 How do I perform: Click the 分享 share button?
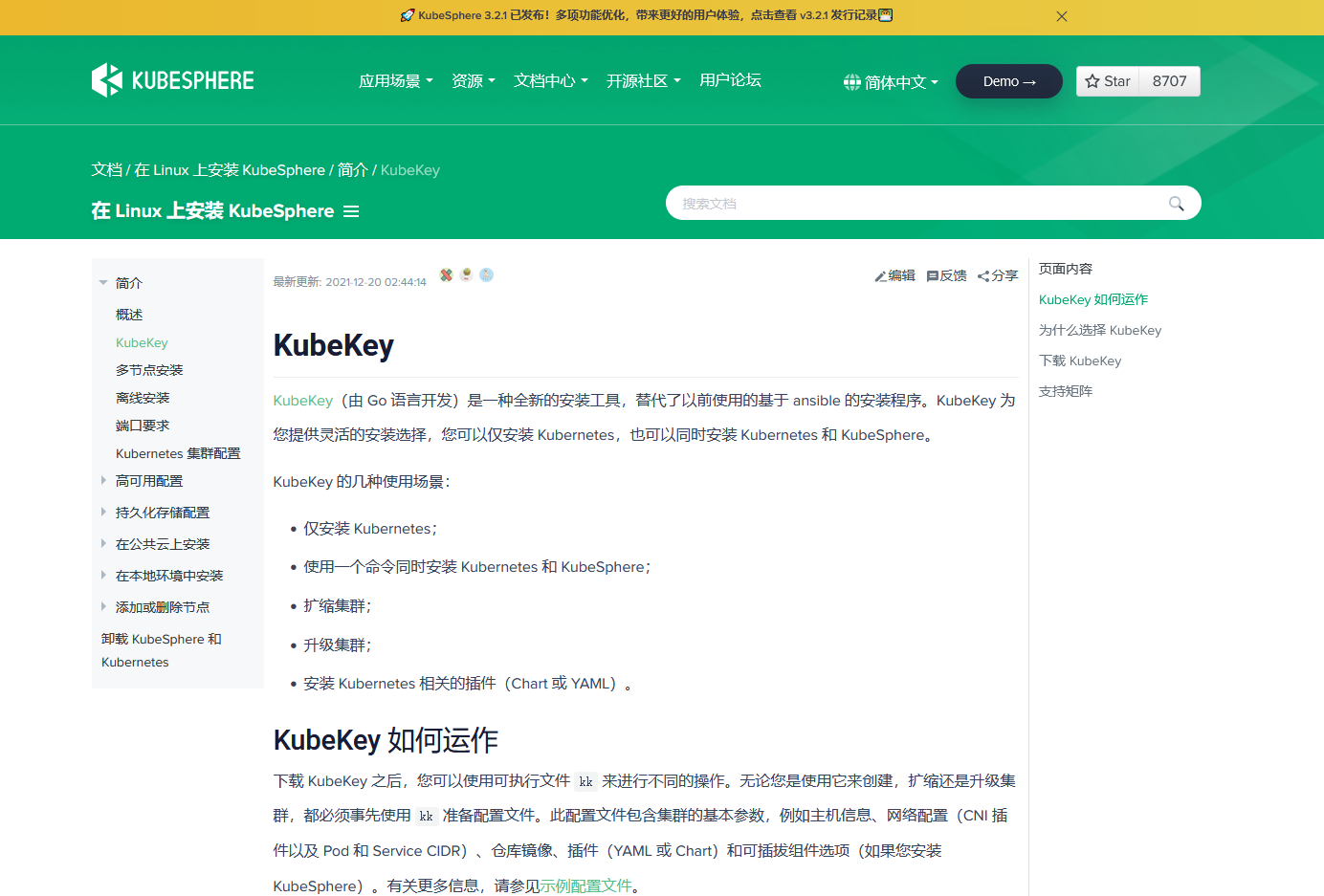click(x=998, y=275)
